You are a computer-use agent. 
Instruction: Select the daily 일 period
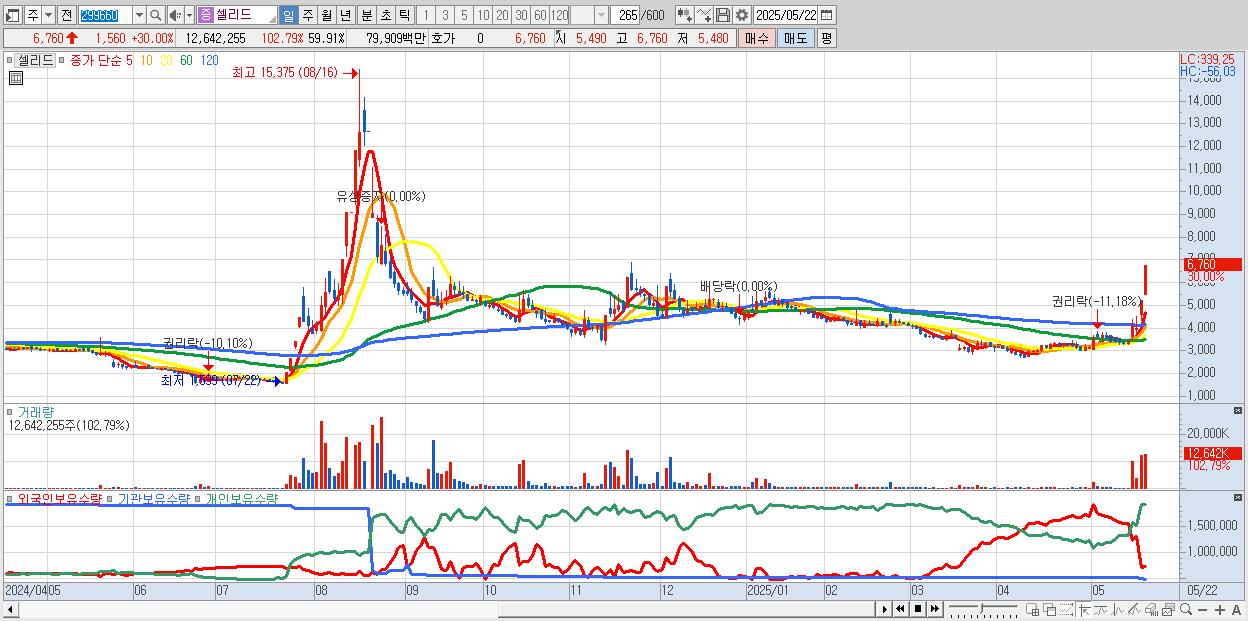click(288, 15)
